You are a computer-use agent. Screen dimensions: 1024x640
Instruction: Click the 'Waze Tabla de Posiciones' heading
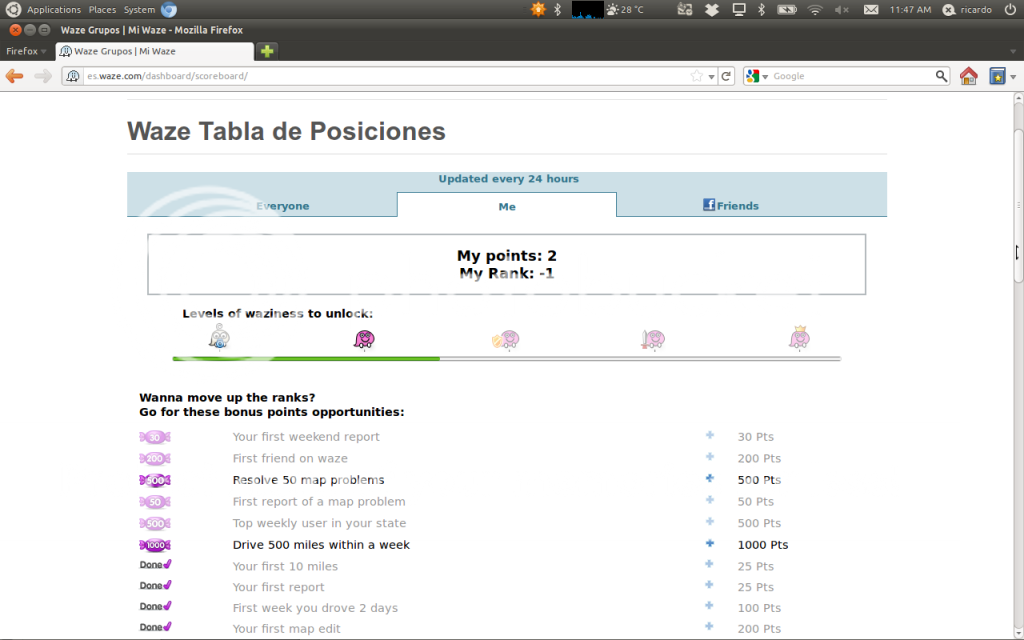click(x=286, y=131)
